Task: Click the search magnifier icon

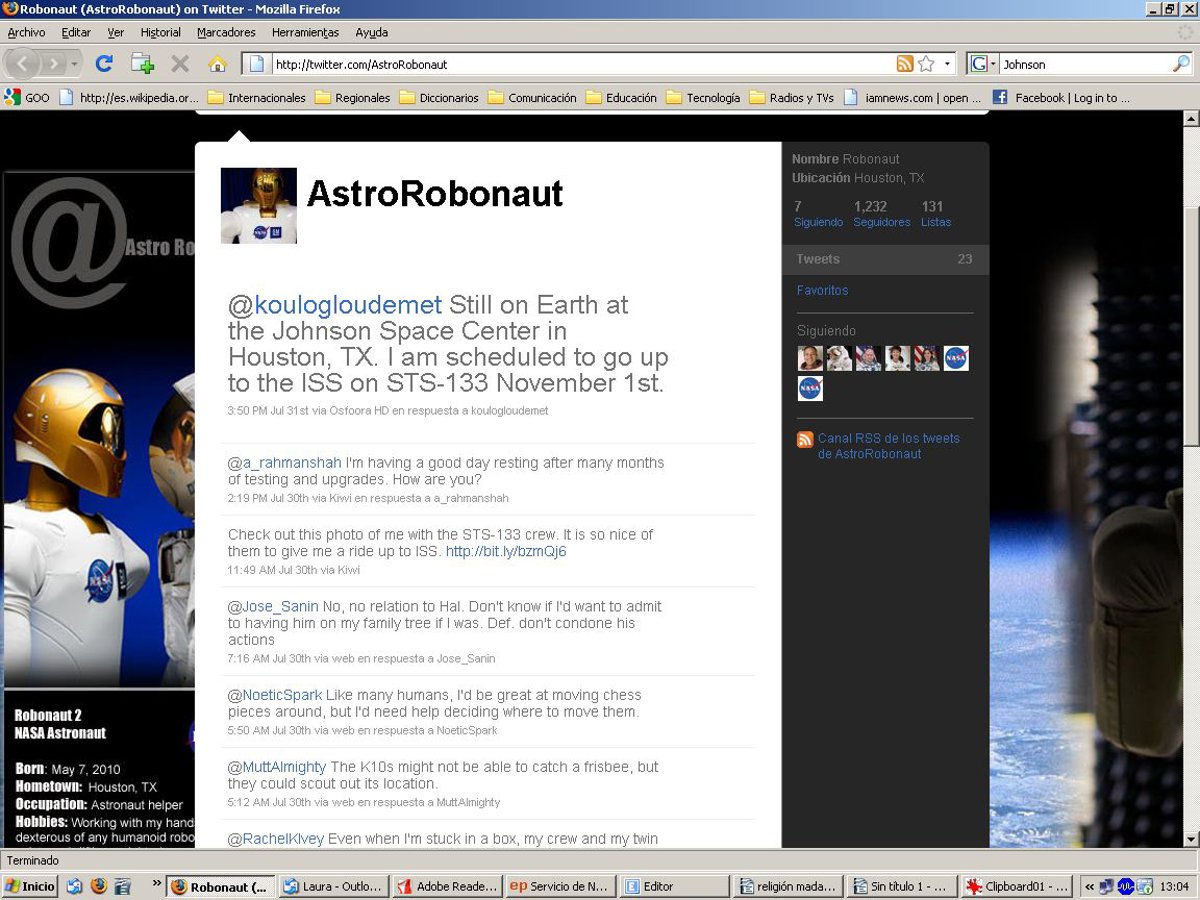Action: pyautogui.click(x=1181, y=64)
